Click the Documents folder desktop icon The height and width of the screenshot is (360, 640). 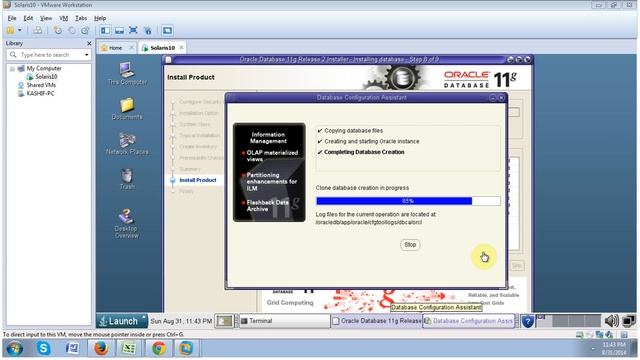[127, 108]
